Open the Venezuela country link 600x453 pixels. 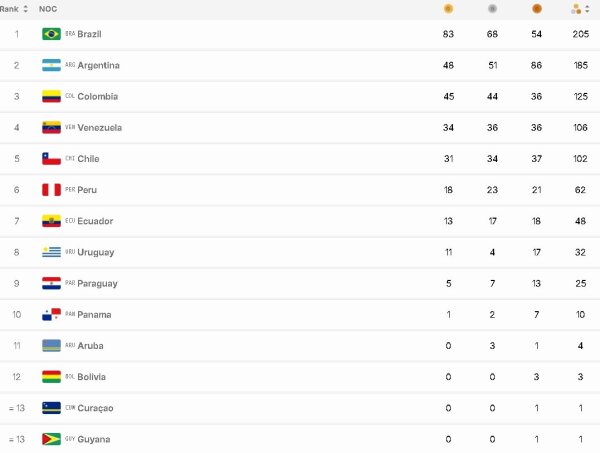[x=99, y=127]
